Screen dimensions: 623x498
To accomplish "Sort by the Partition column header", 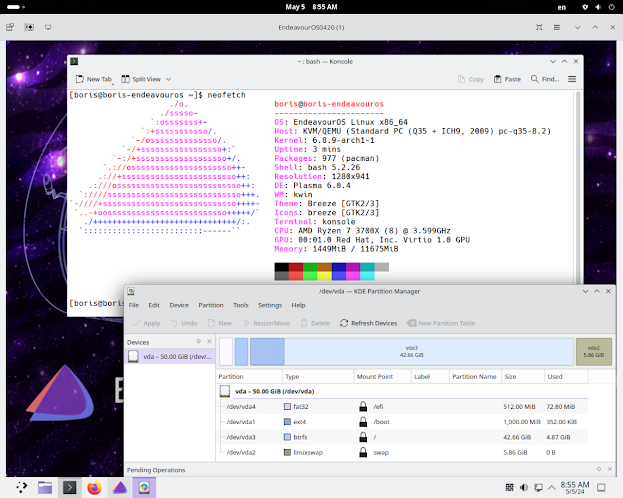I will coord(249,376).
